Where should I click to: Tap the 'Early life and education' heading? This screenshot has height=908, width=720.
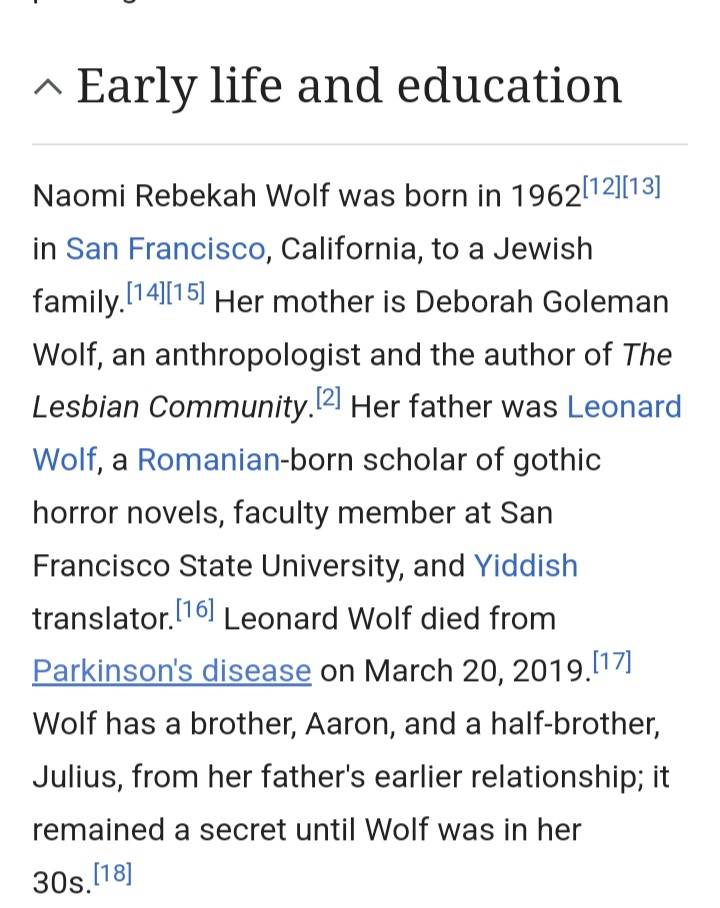(x=349, y=85)
